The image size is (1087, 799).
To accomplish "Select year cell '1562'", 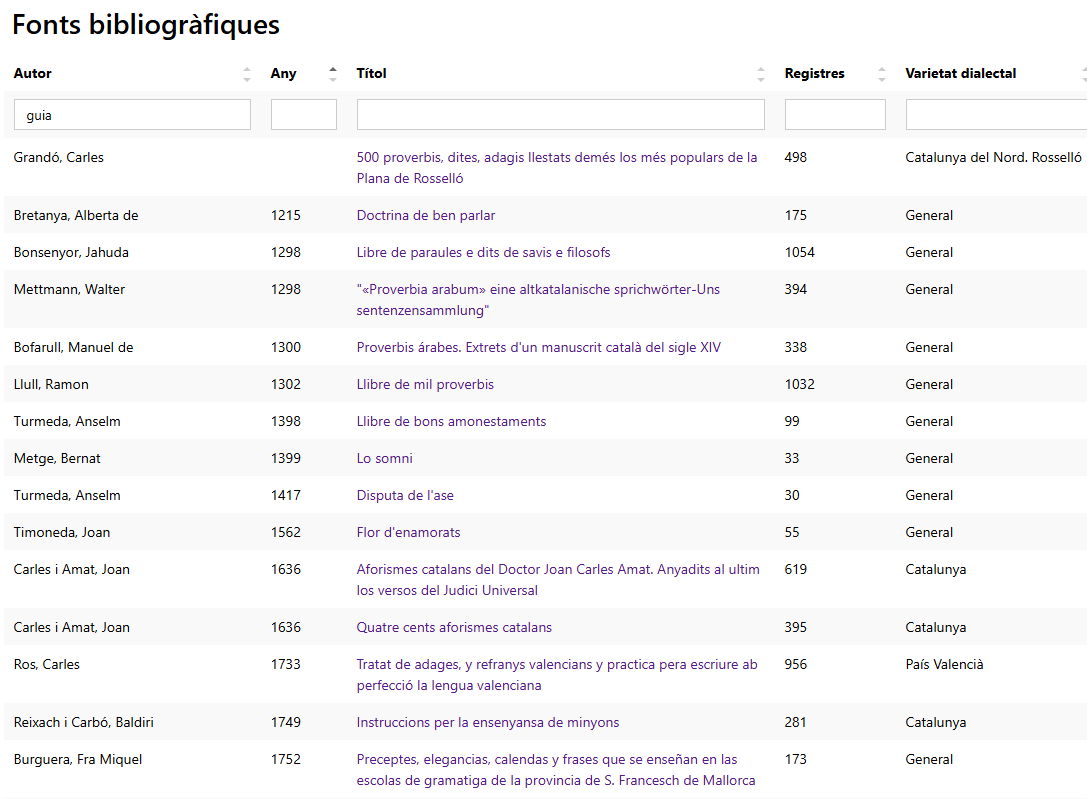I will click(286, 532).
